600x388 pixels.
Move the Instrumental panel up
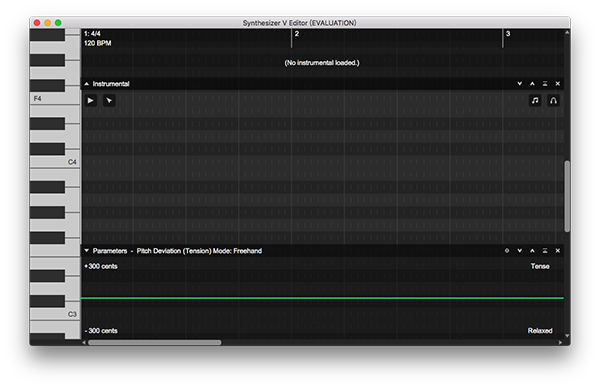[532, 83]
